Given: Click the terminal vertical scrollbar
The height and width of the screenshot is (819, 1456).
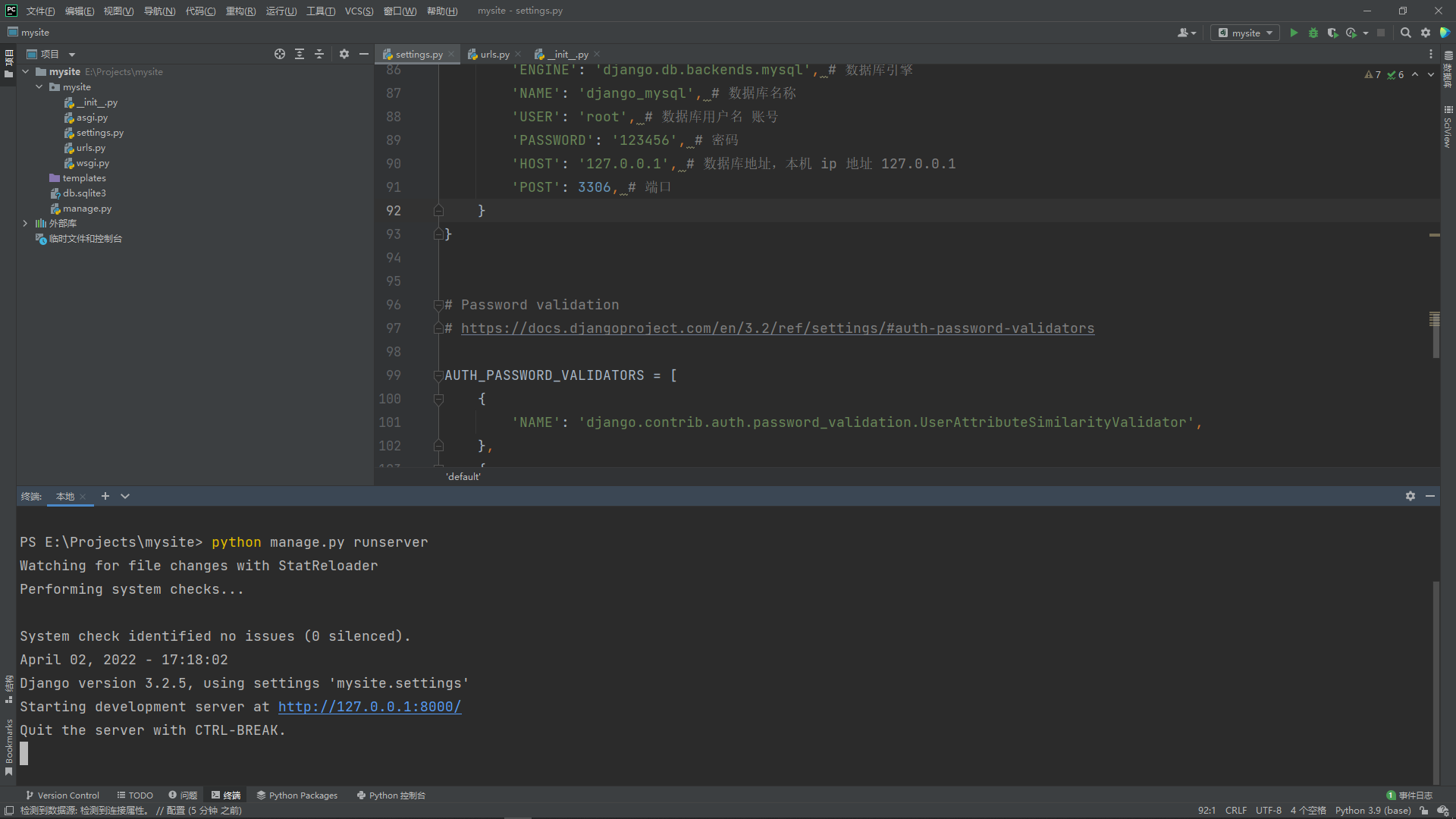Looking at the screenshot, I should click(x=1436, y=682).
